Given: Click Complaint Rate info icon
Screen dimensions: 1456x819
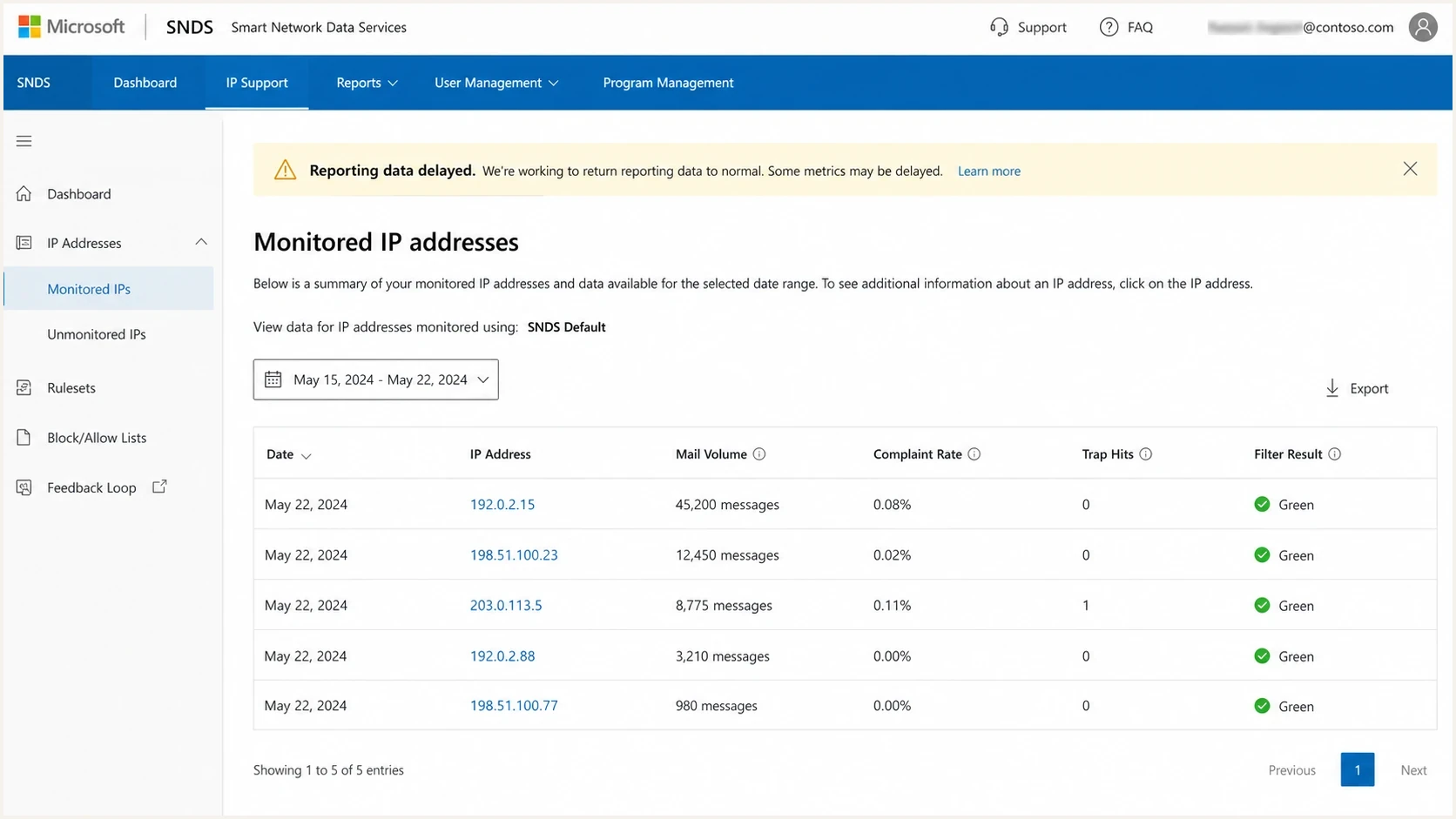Looking at the screenshot, I should coord(974,453).
